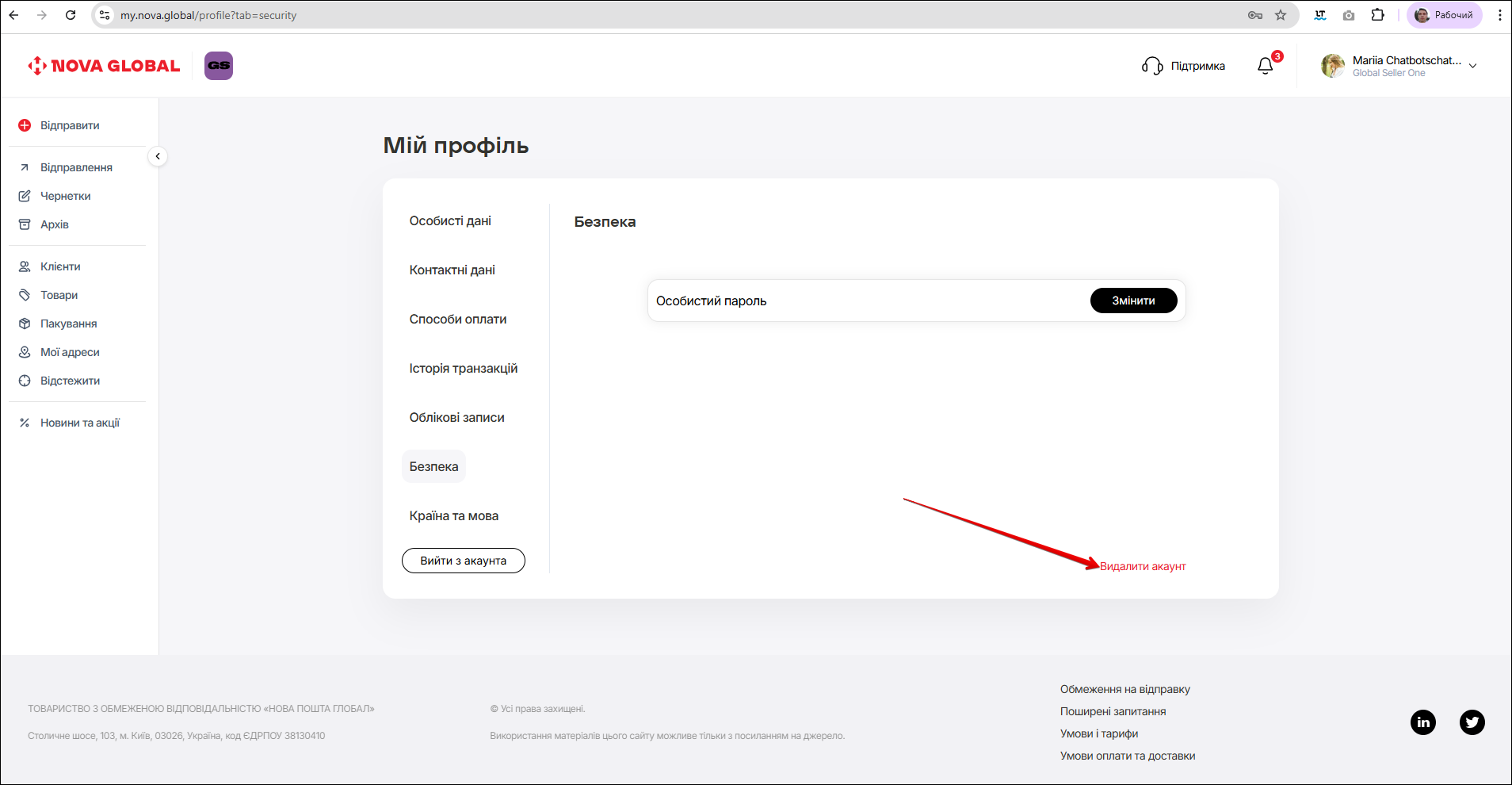This screenshot has width=1512, height=785.
Task: Open Архів in the sidebar
Action: click(x=55, y=224)
